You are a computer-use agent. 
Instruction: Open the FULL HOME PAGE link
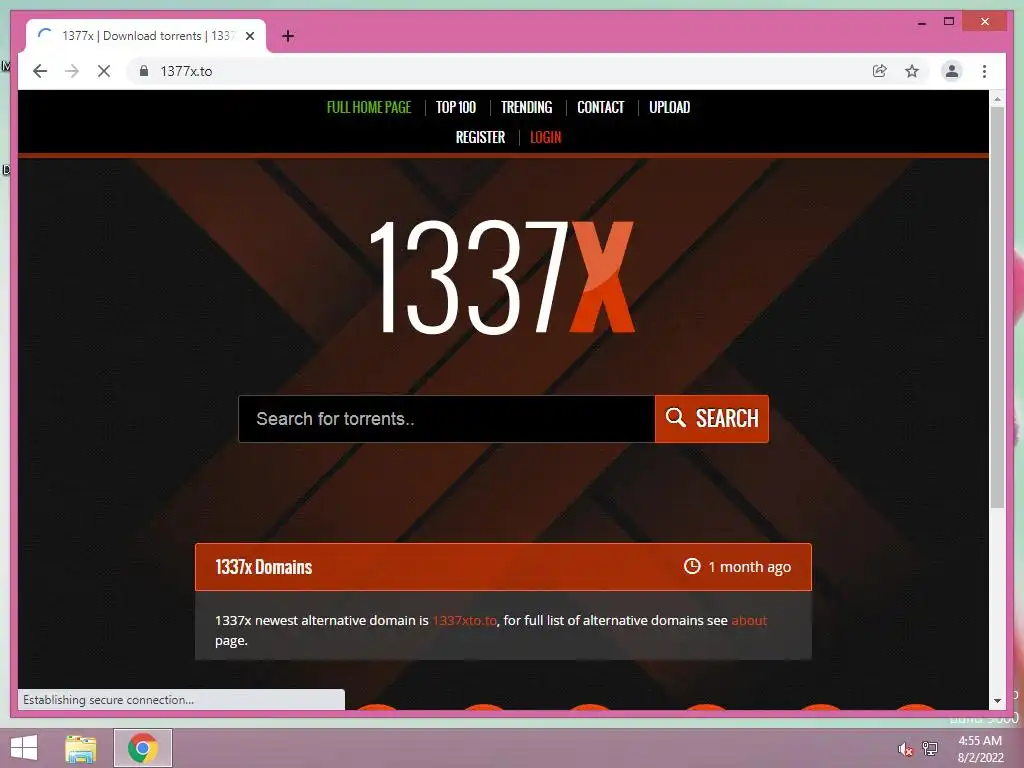coord(369,107)
